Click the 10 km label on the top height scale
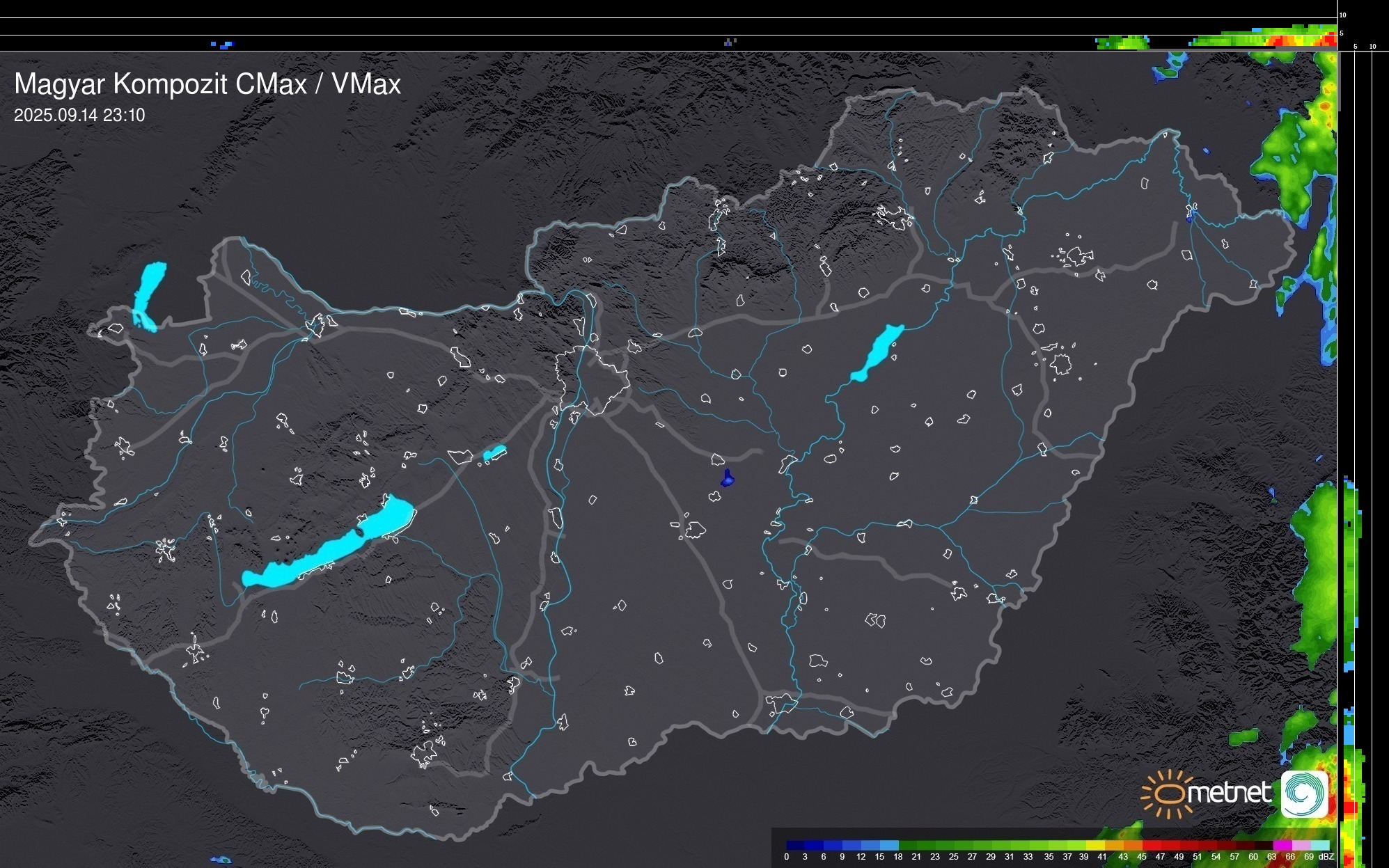 pyautogui.click(x=1343, y=15)
